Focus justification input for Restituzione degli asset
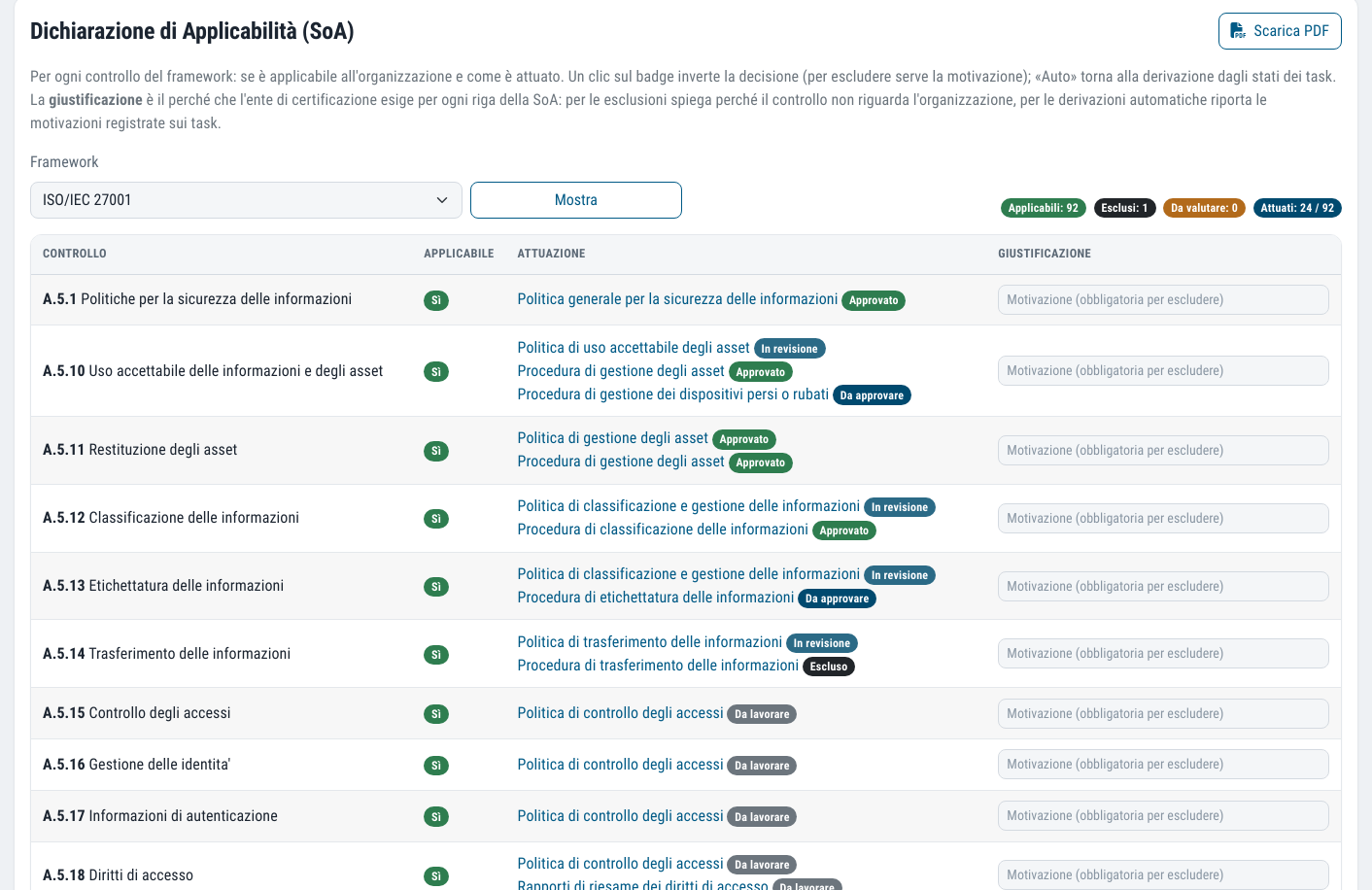The height and width of the screenshot is (890, 1372). coord(1163,451)
